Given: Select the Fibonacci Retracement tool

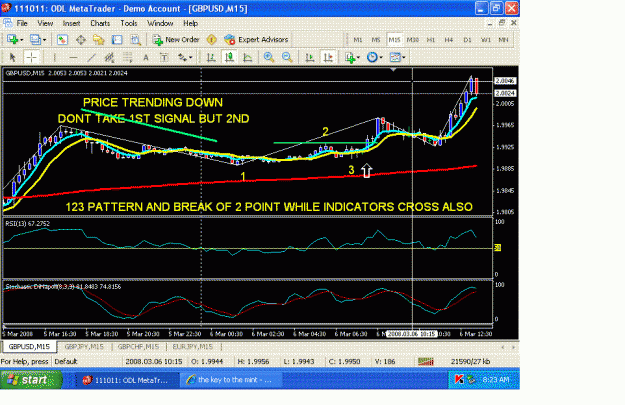Looking at the screenshot, I should [x=128, y=57].
